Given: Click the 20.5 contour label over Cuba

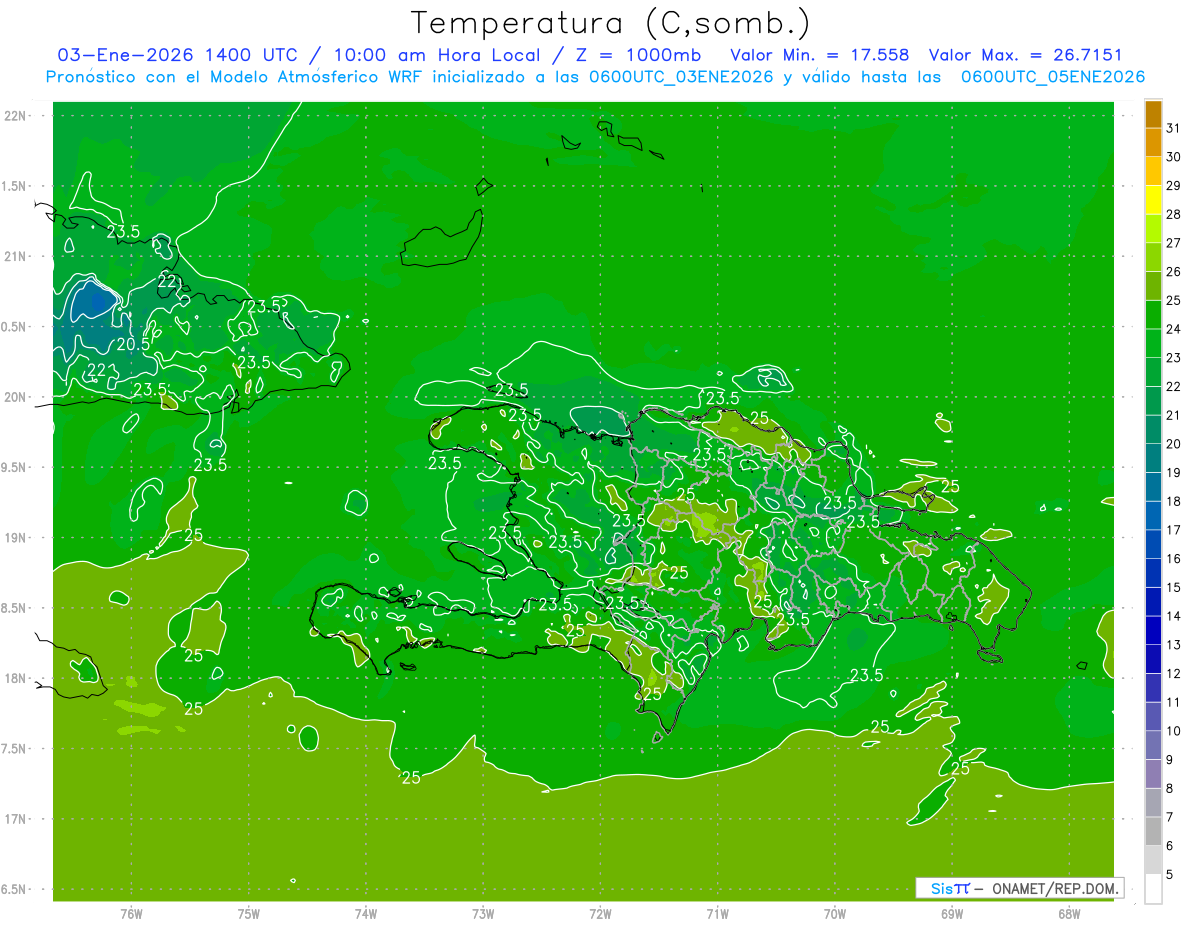Looking at the screenshot, I should [133, 344].
